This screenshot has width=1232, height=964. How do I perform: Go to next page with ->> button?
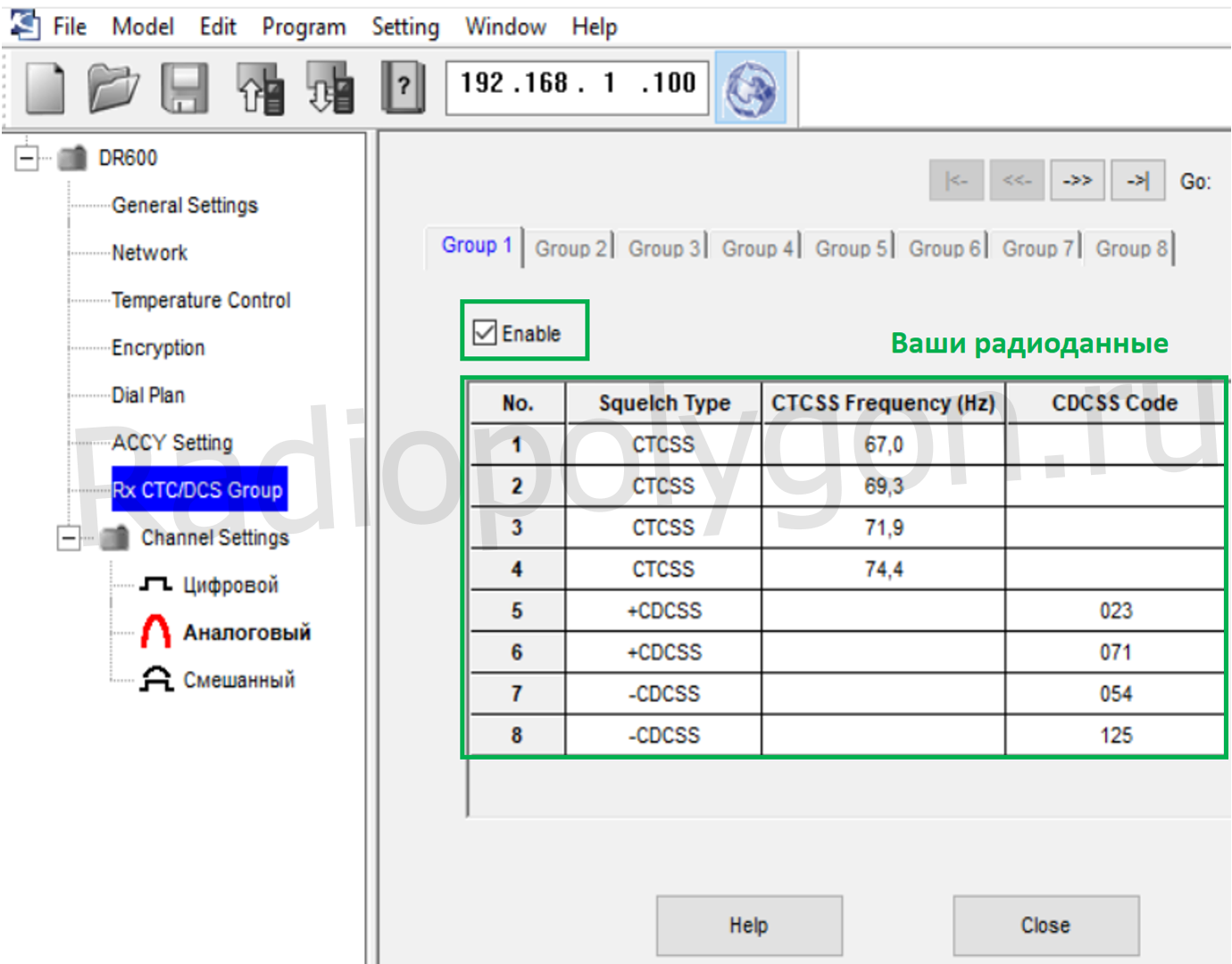tap(1077, 180)
